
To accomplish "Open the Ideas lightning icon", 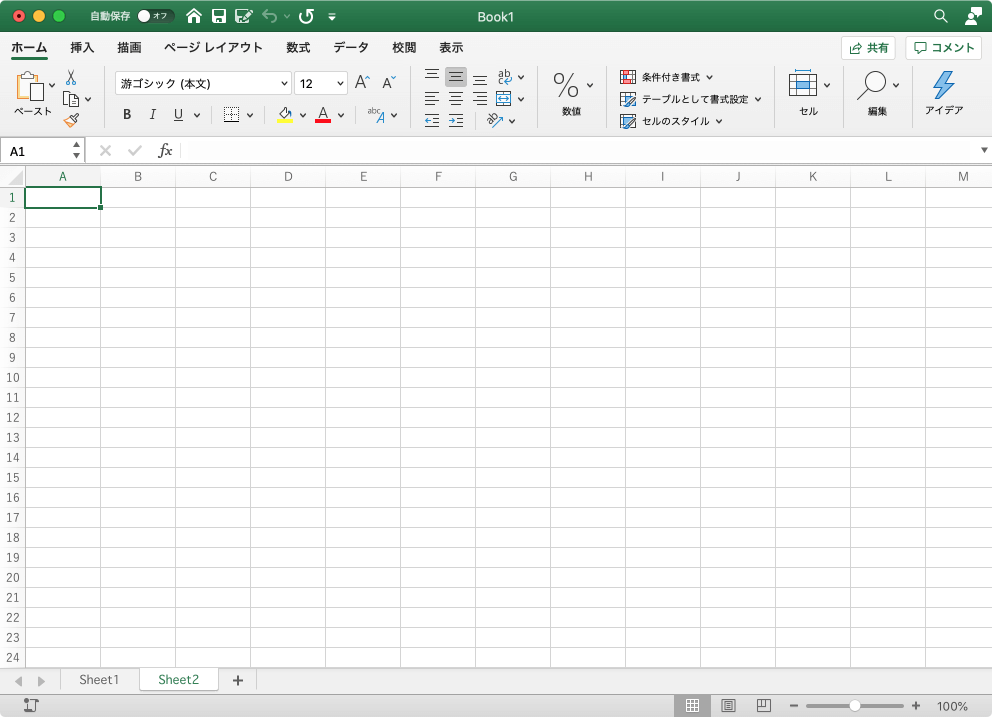I will click(x=944, y=85).
